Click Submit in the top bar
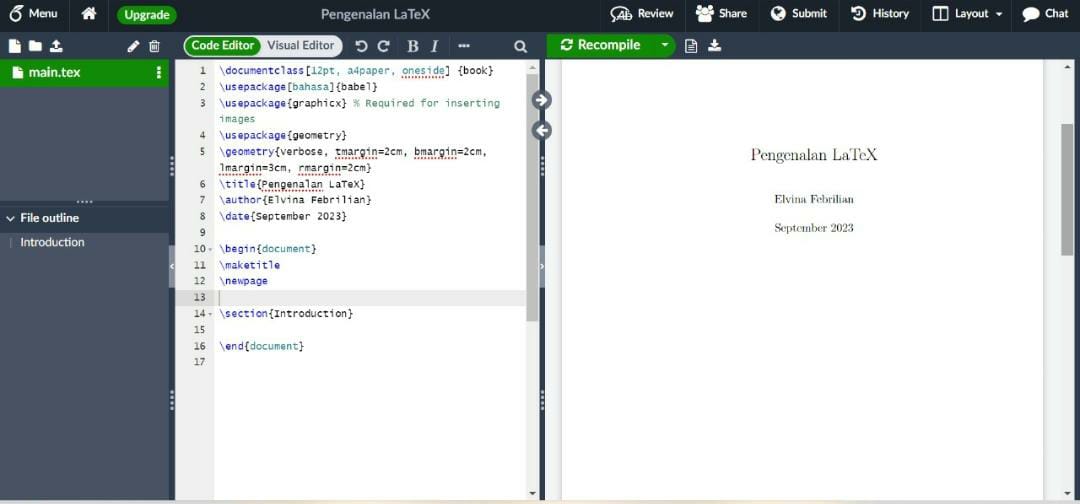The image size is (1080, 504). click(799, 14)
